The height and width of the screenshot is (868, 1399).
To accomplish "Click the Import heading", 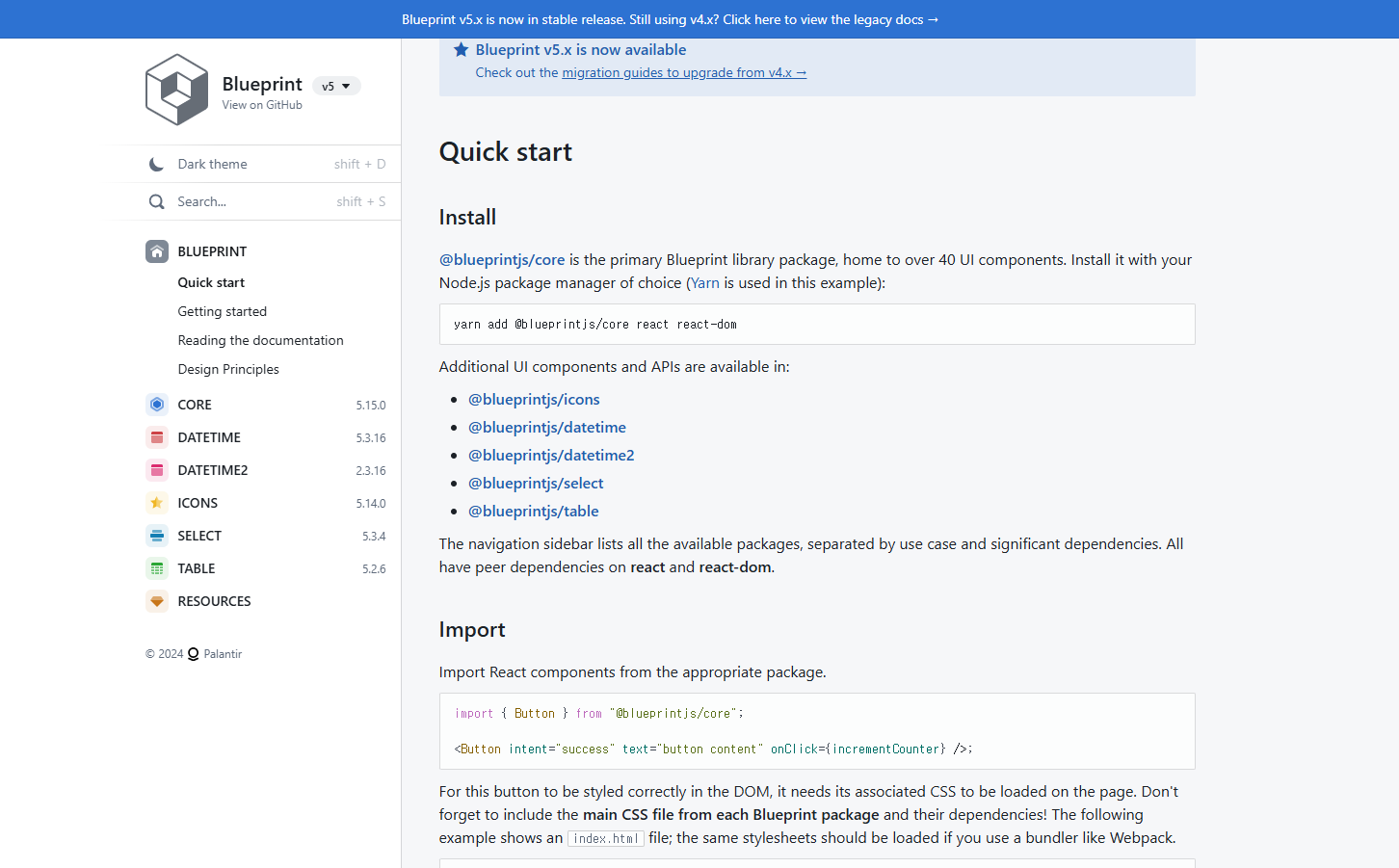I will [x=472, y=629].
